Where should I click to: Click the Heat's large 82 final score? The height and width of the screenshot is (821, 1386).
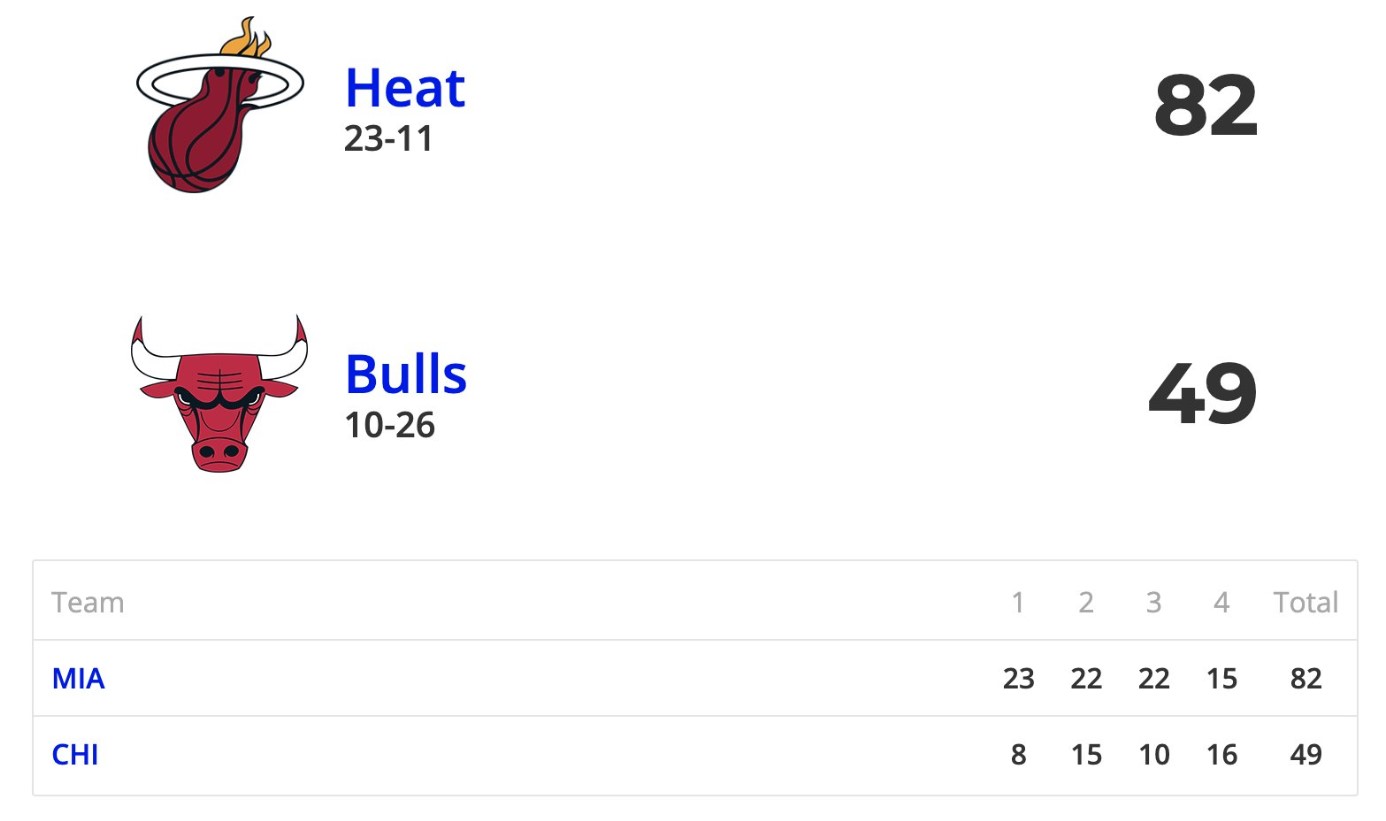pyautogui.click(x=1205, y=106)
